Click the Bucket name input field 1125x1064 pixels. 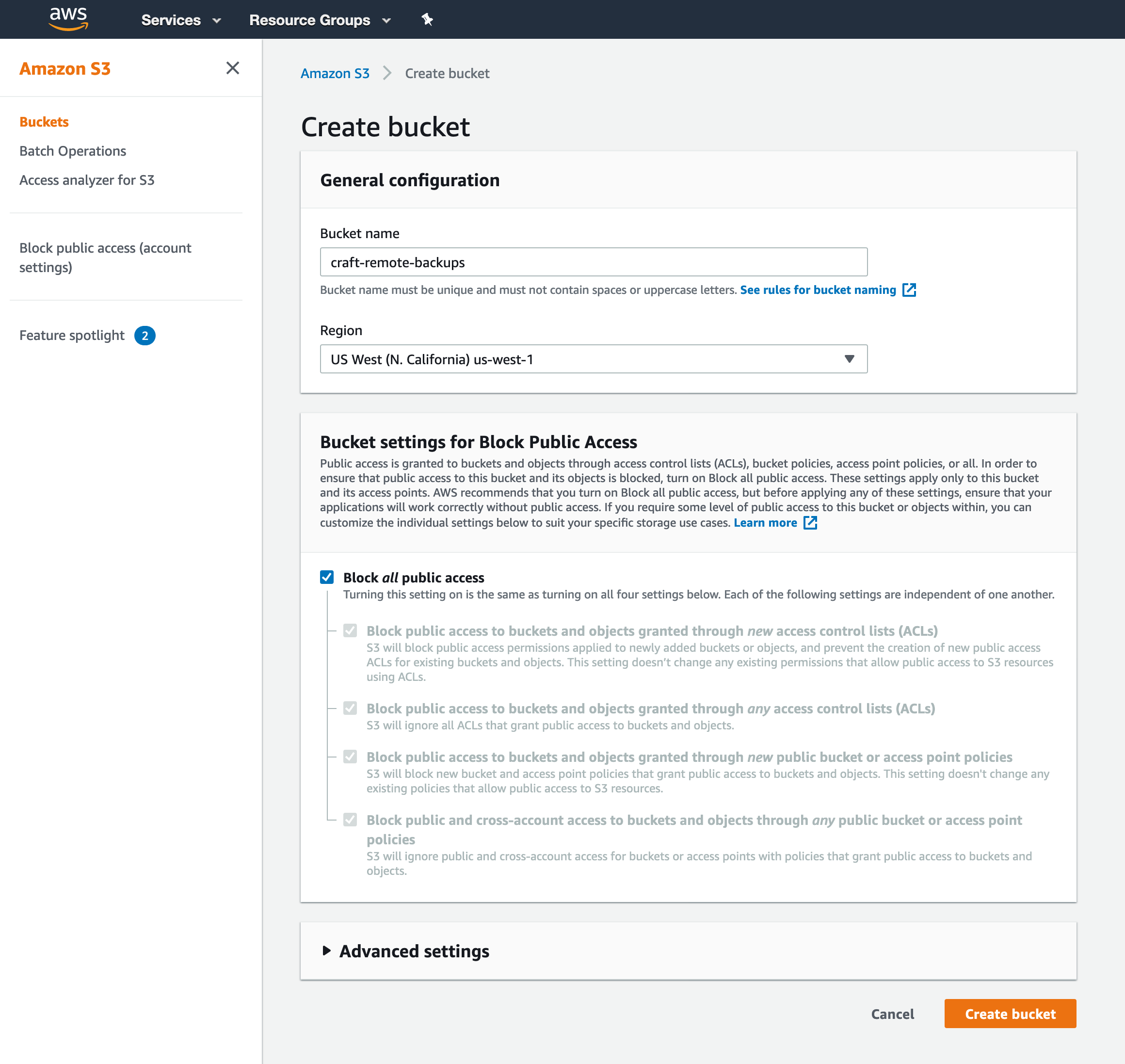(x=594, y=262)
